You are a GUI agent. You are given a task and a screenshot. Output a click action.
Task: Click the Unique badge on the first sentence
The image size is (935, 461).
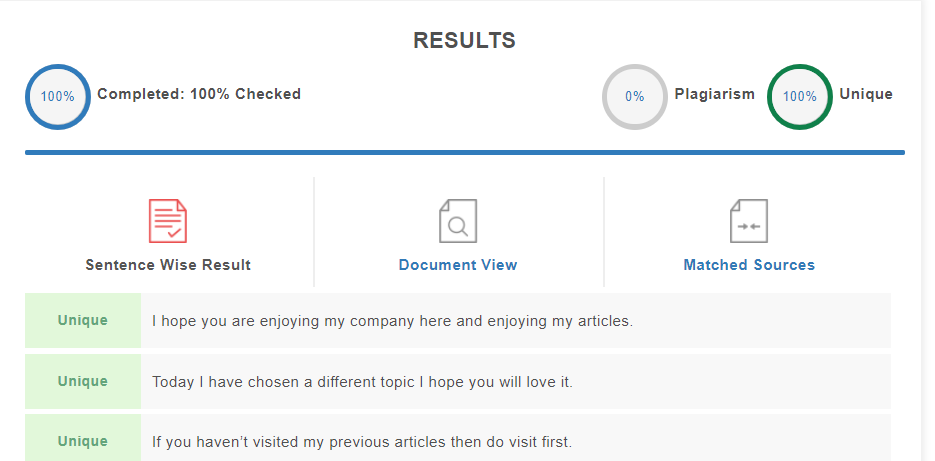coord(83,320)
